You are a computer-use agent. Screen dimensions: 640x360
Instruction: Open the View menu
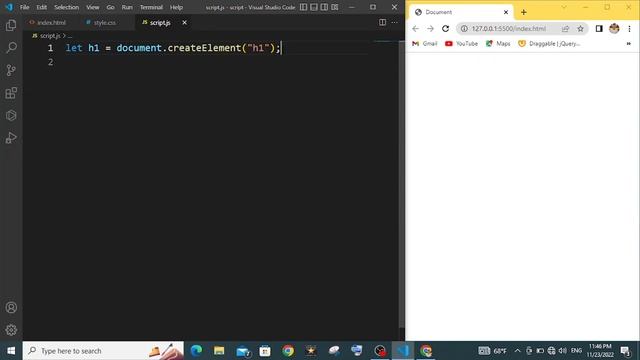click(x=93, y=7)
